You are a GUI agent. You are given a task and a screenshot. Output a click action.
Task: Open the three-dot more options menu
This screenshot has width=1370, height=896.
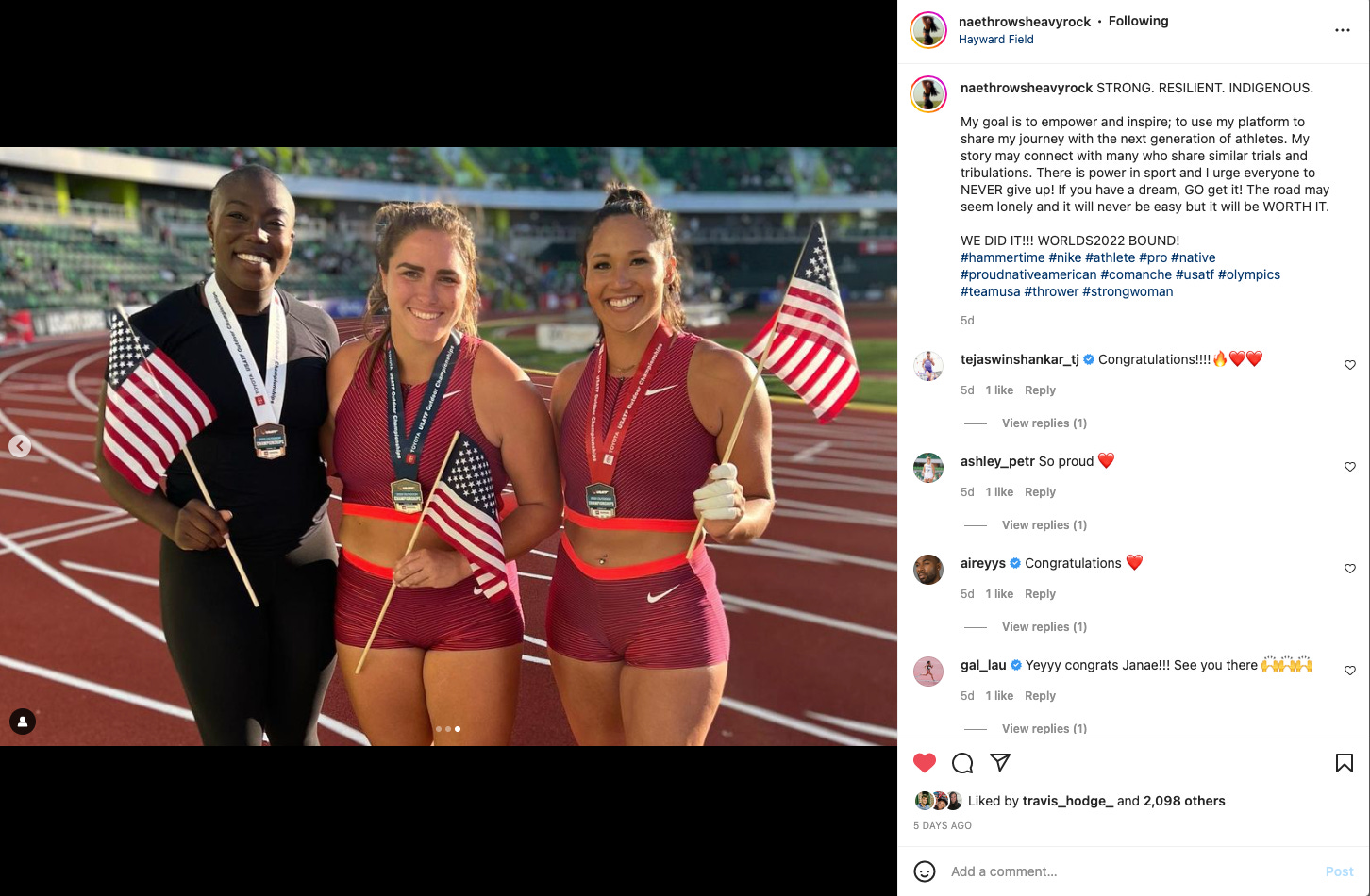1342,31
